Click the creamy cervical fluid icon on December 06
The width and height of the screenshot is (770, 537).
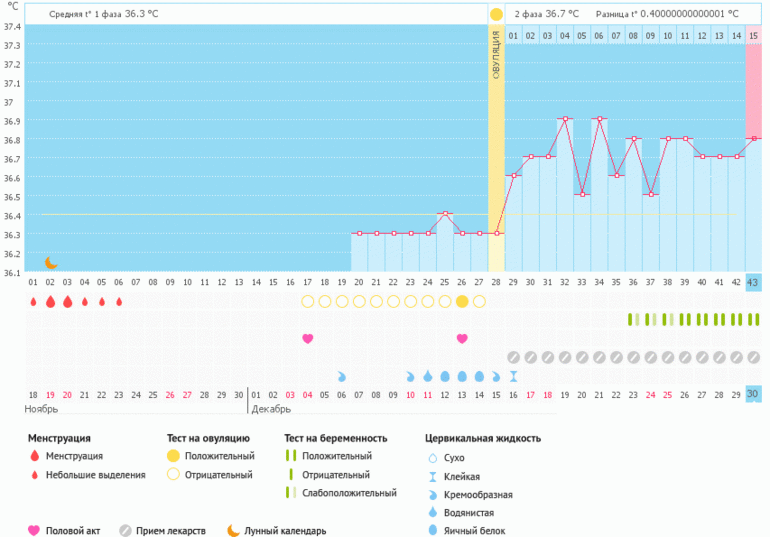[342, 376]
